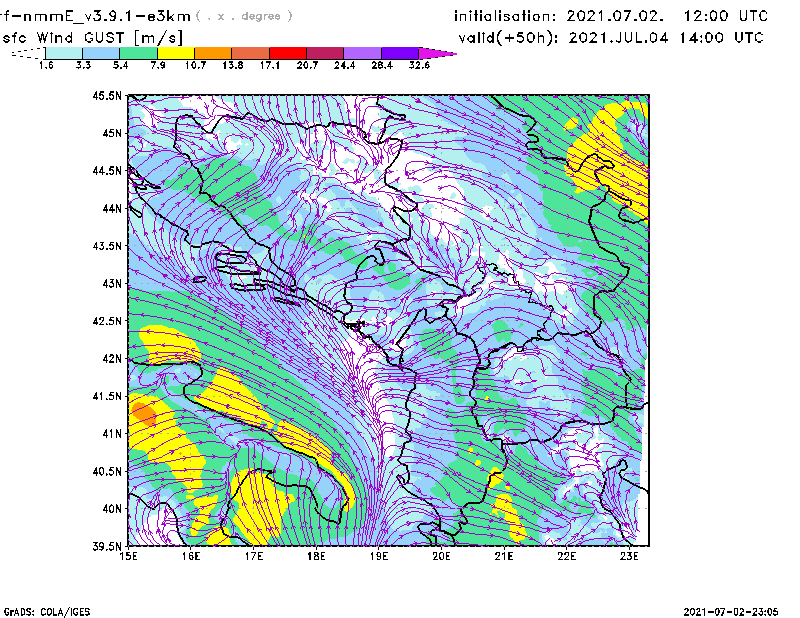Click the legend value 5.4

click(x=120, y=65)
